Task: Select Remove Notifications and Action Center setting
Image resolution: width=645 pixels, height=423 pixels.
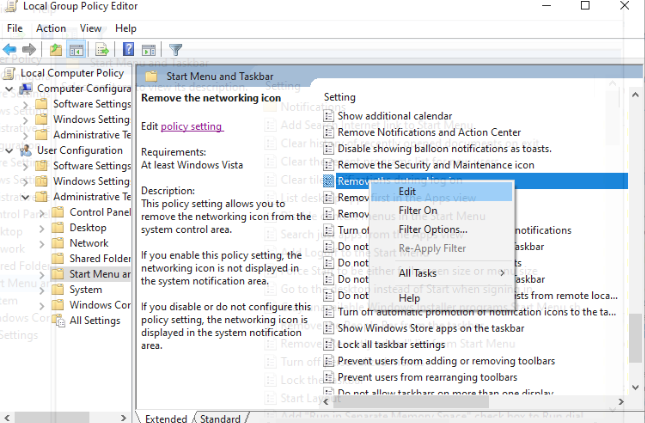Action: (429, 132)
